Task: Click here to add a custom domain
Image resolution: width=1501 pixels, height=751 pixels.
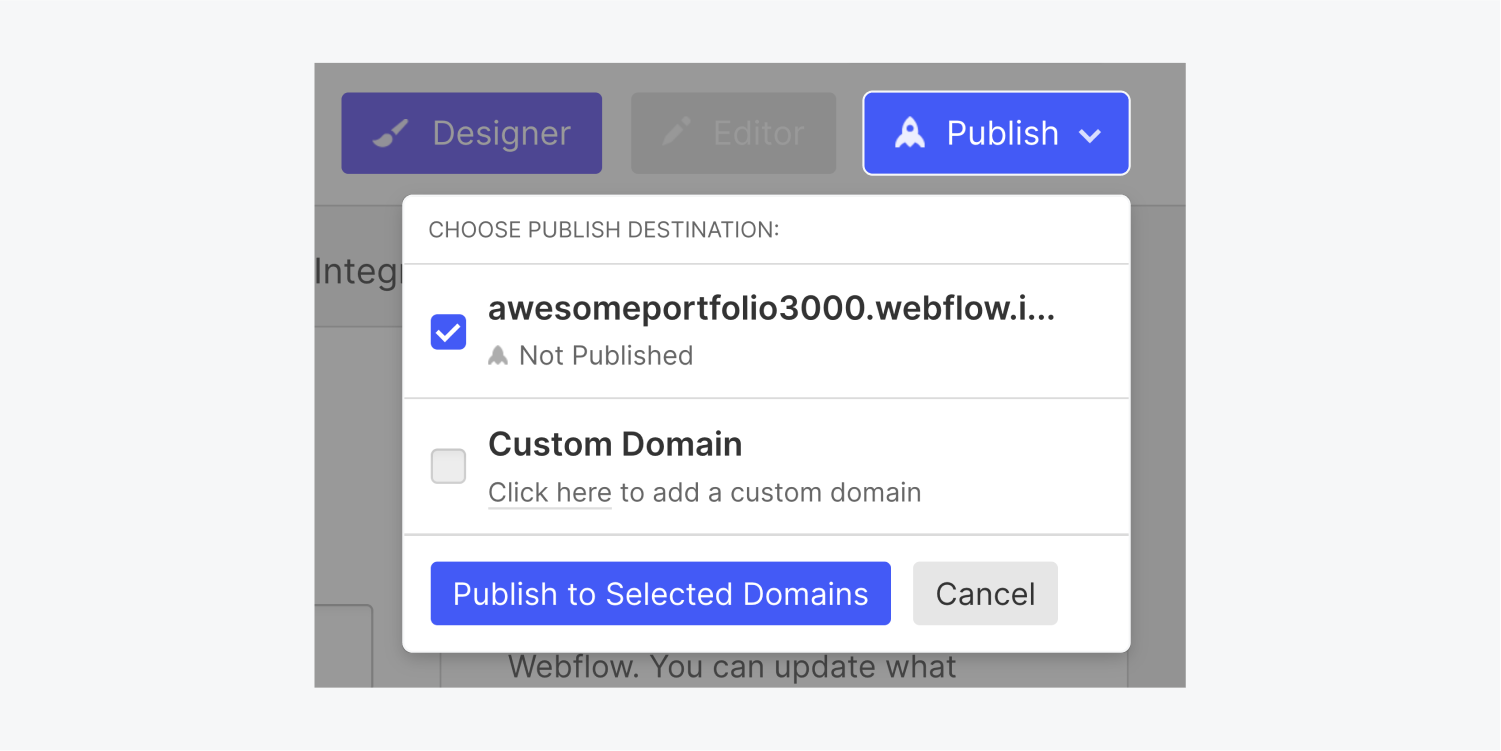Action: tap(549, 491)
